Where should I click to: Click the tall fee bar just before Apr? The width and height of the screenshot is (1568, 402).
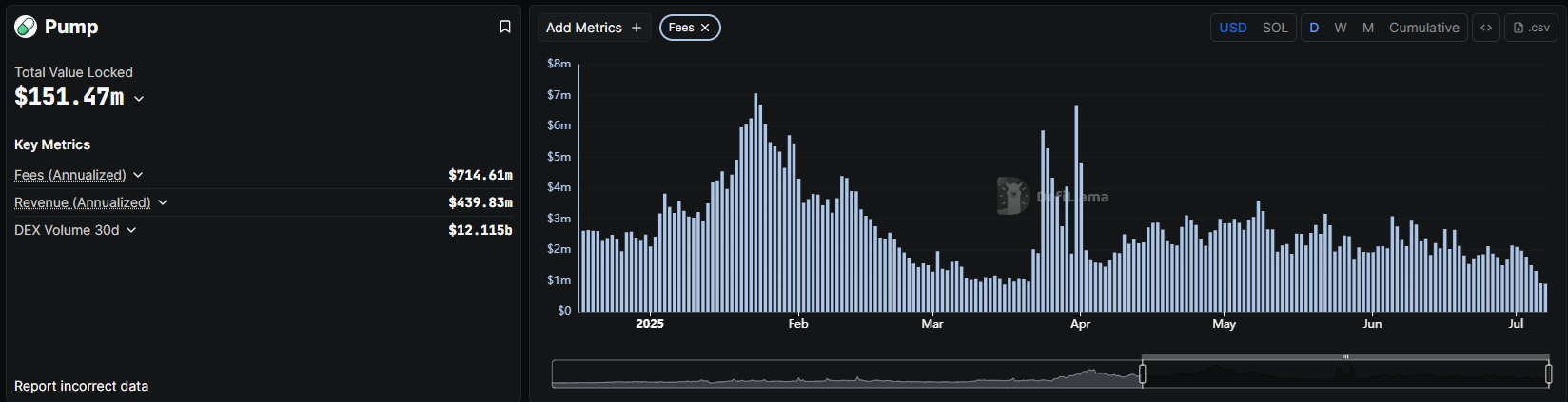point(1076,209)
